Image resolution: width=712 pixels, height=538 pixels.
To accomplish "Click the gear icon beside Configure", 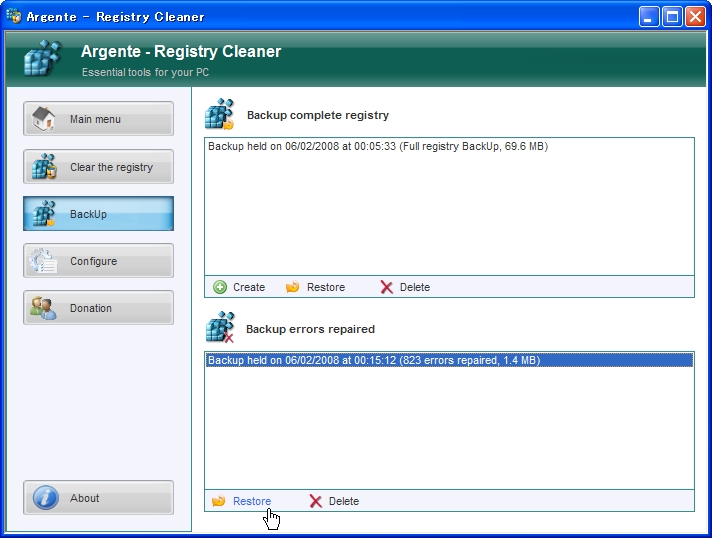I will [43, 261].
